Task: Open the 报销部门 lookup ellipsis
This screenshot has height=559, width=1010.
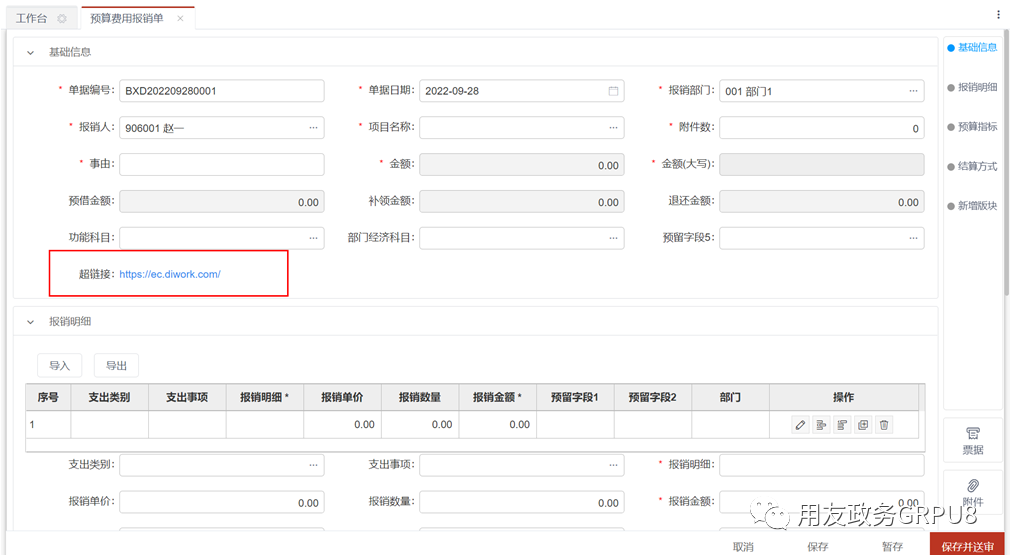Action: click(x=913, y=91)
